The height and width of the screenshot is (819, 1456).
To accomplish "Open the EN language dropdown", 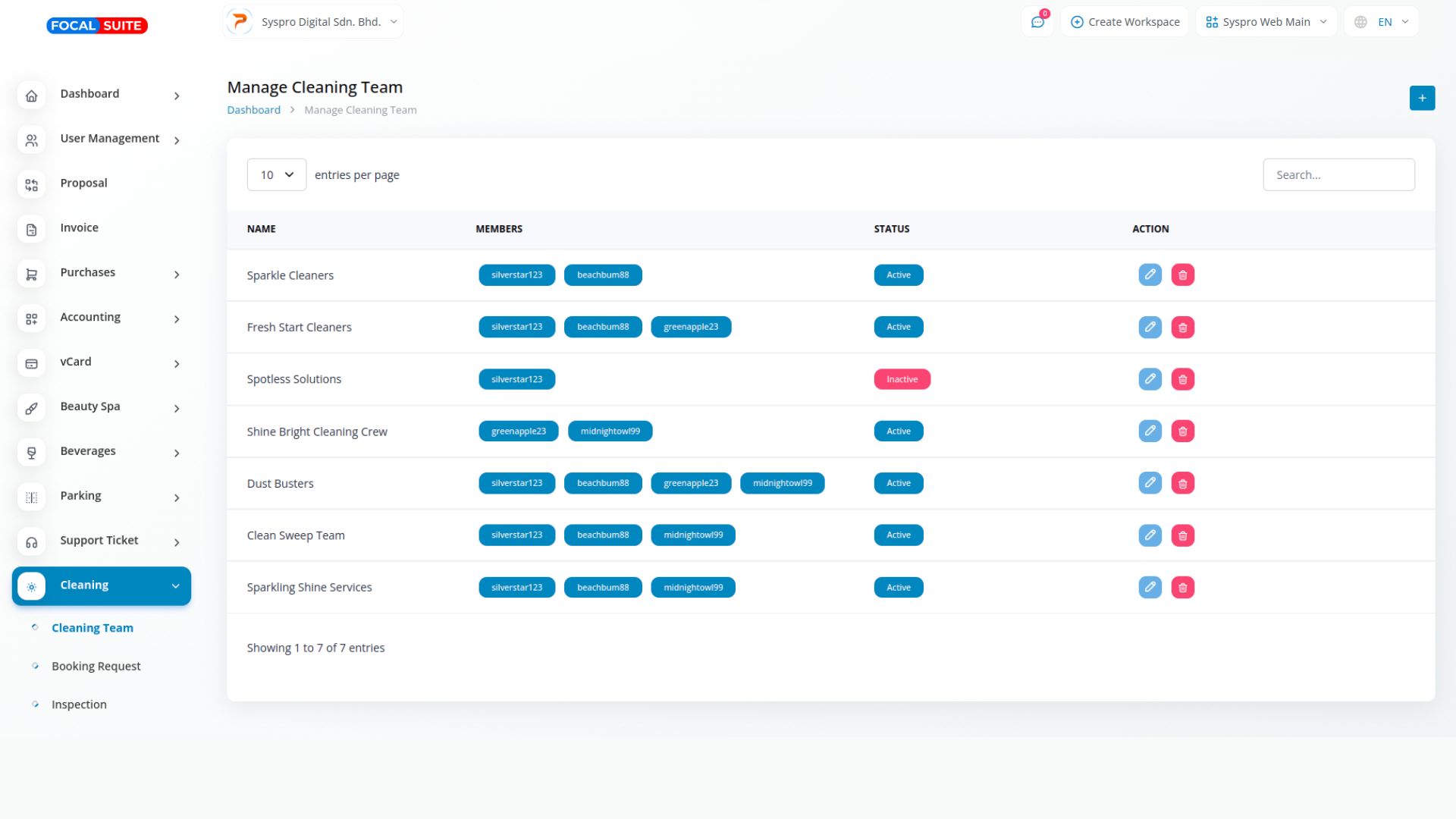I will point(1381,22).
